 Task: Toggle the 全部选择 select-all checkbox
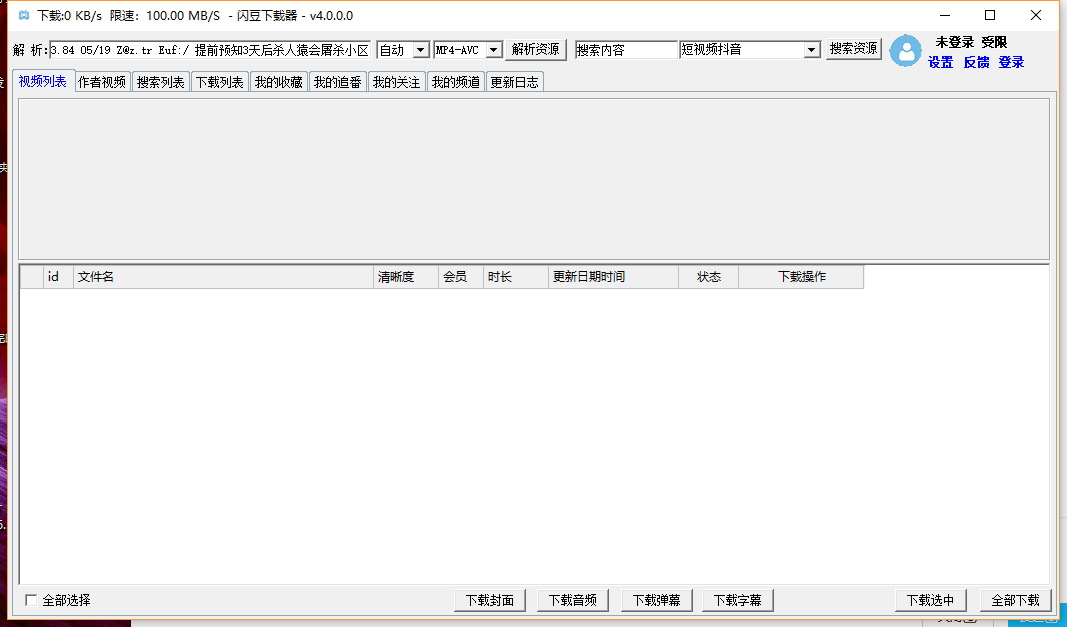pos(31,600)
